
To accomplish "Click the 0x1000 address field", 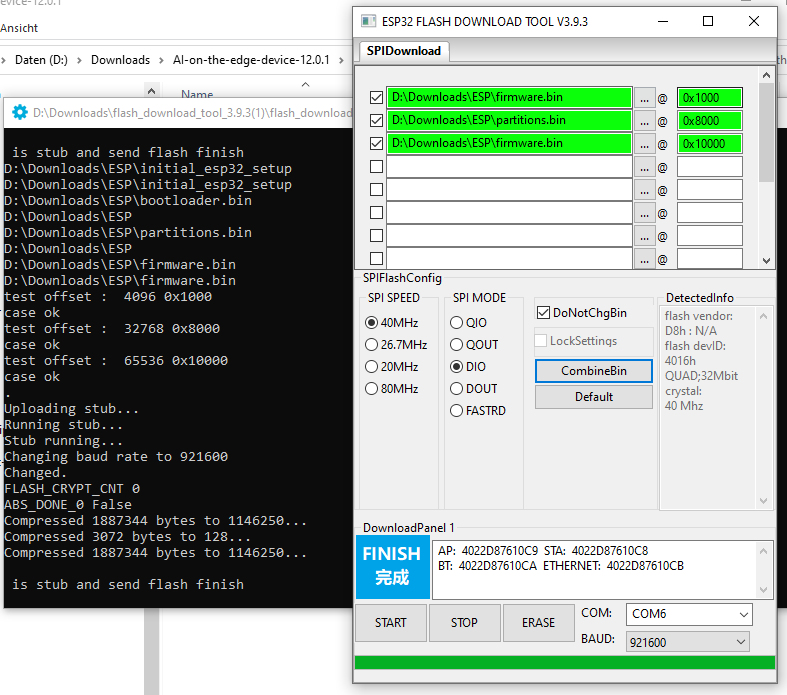I will [710, 98].
